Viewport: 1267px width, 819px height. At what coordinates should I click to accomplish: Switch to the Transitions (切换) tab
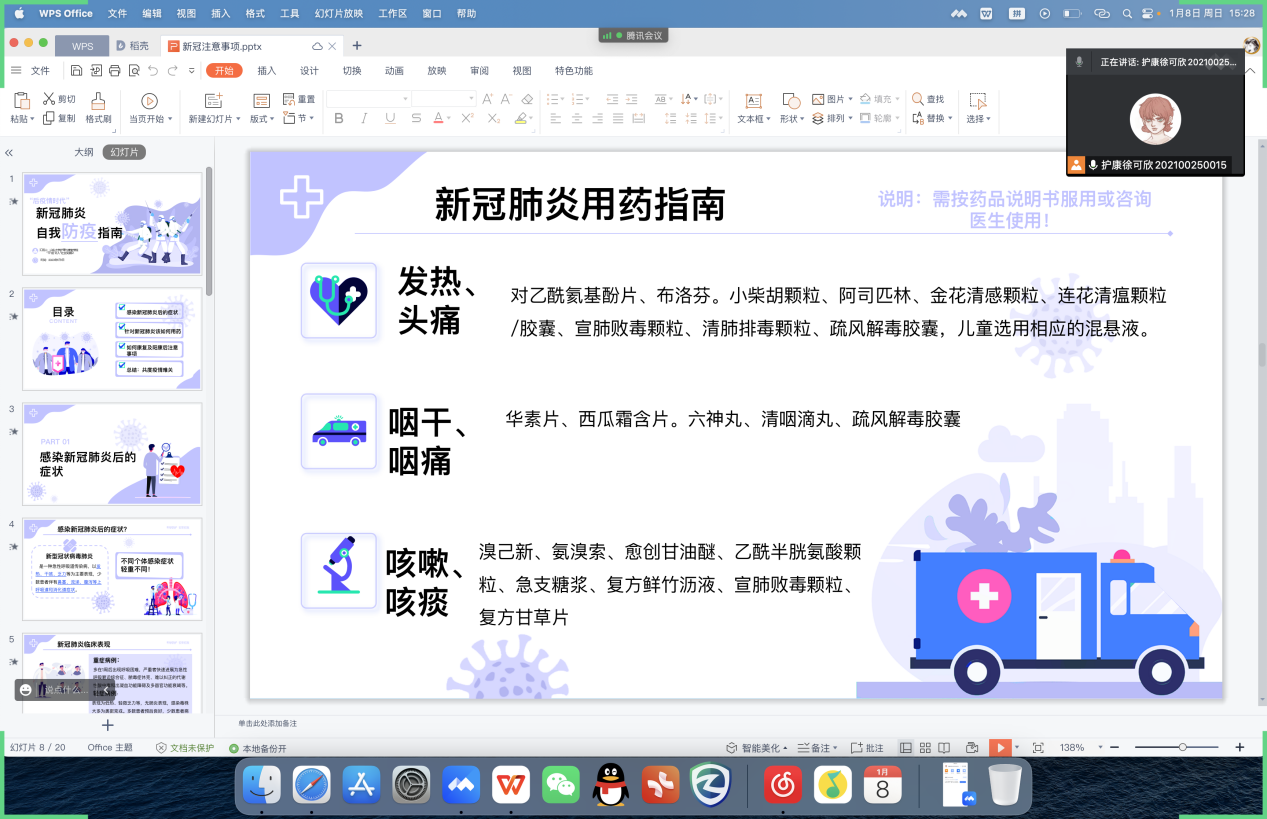[x=352, y=70]
